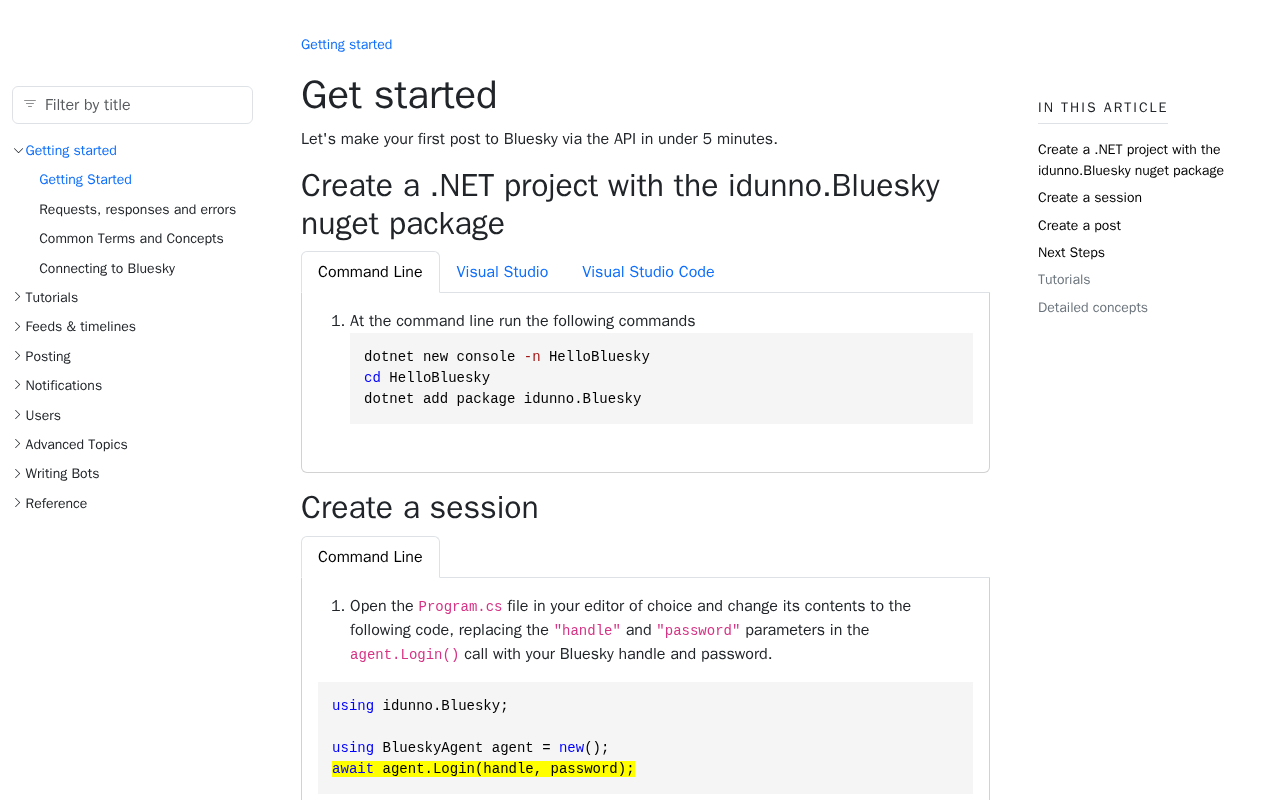Jump to Create a session heading
This screenshot has width=1280, height=800.
(x=1089, y=198)
